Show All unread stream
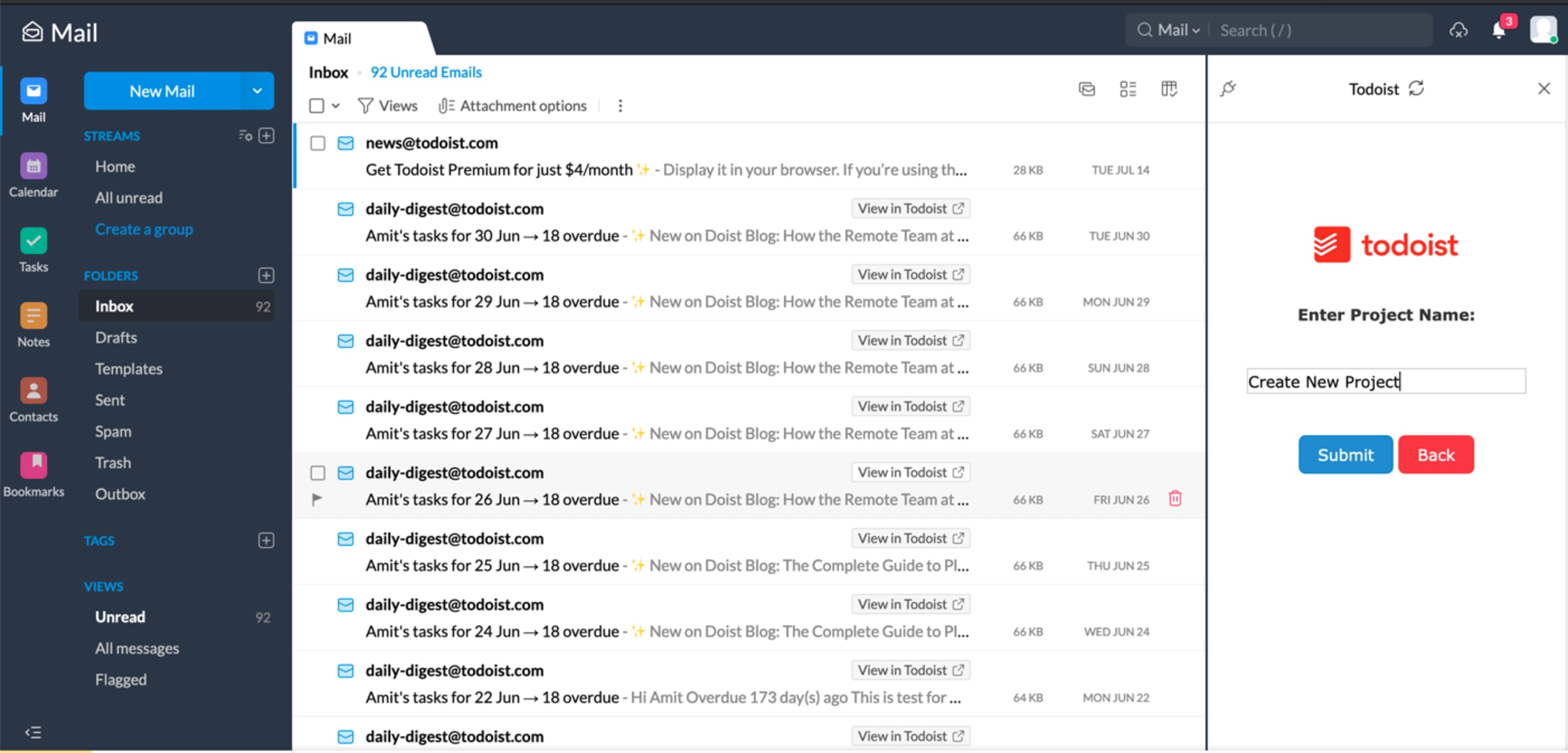 128,197
